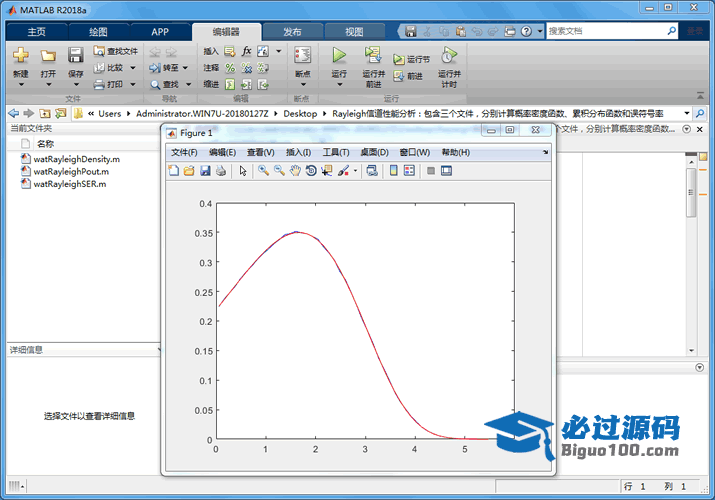Click Figure 1 insert colorbar icon

(394, 171)
